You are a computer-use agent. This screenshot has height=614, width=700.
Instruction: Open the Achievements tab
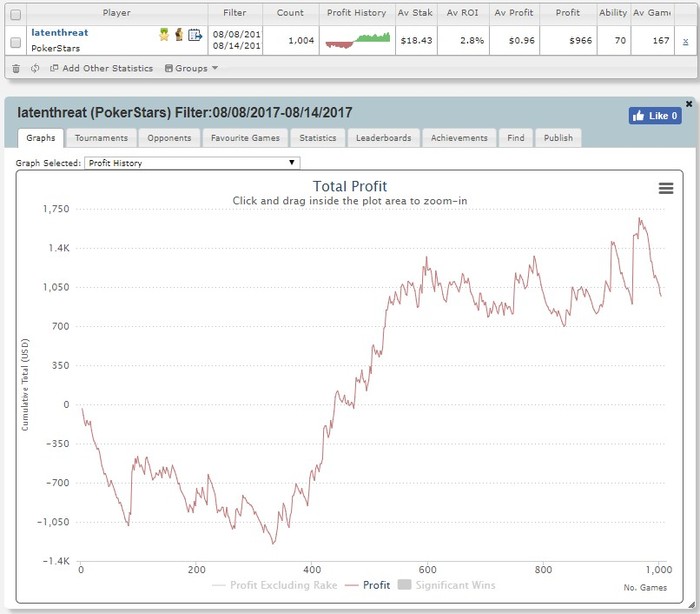459,138
